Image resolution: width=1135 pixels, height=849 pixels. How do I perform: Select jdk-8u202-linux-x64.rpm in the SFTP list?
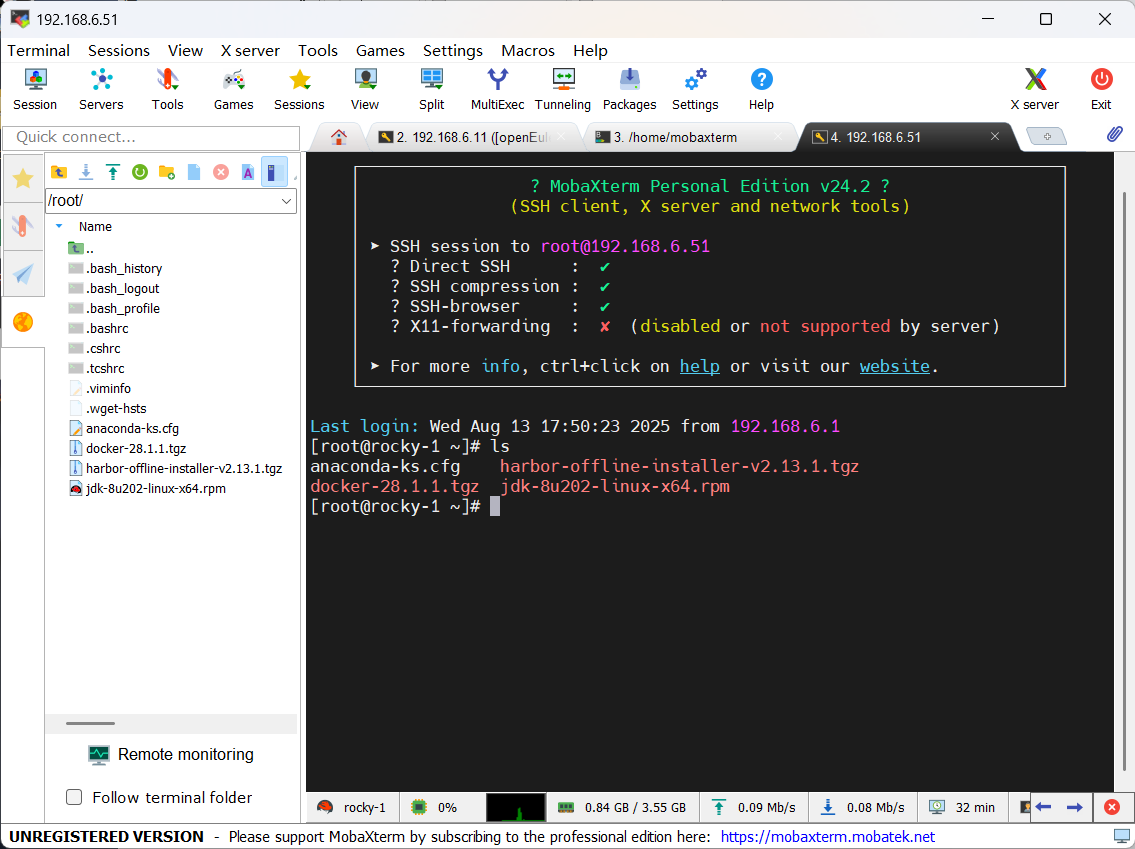(156, 489)
